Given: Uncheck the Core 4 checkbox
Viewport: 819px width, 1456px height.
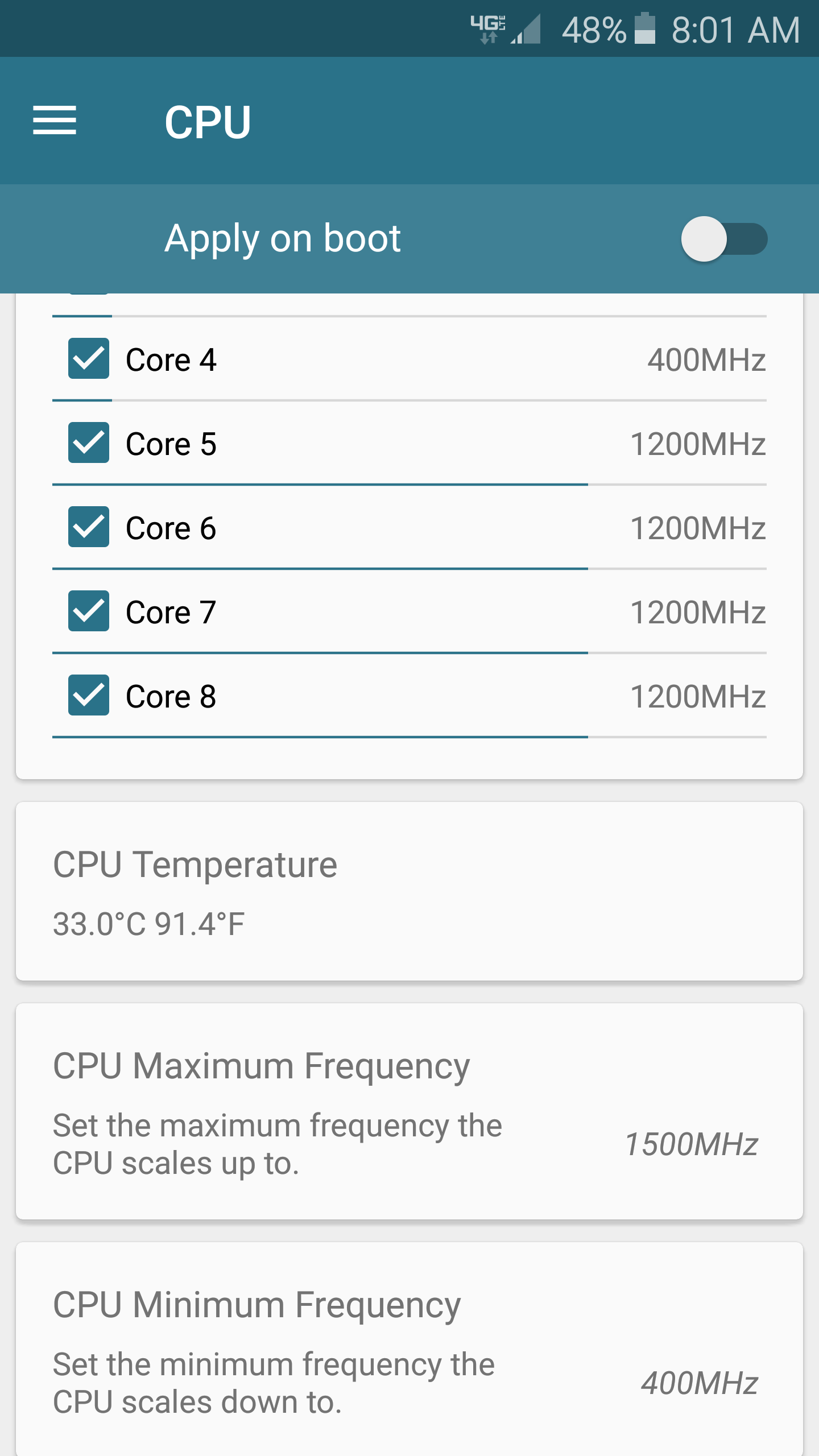Looking at the screenshot, I should point(89,359).
